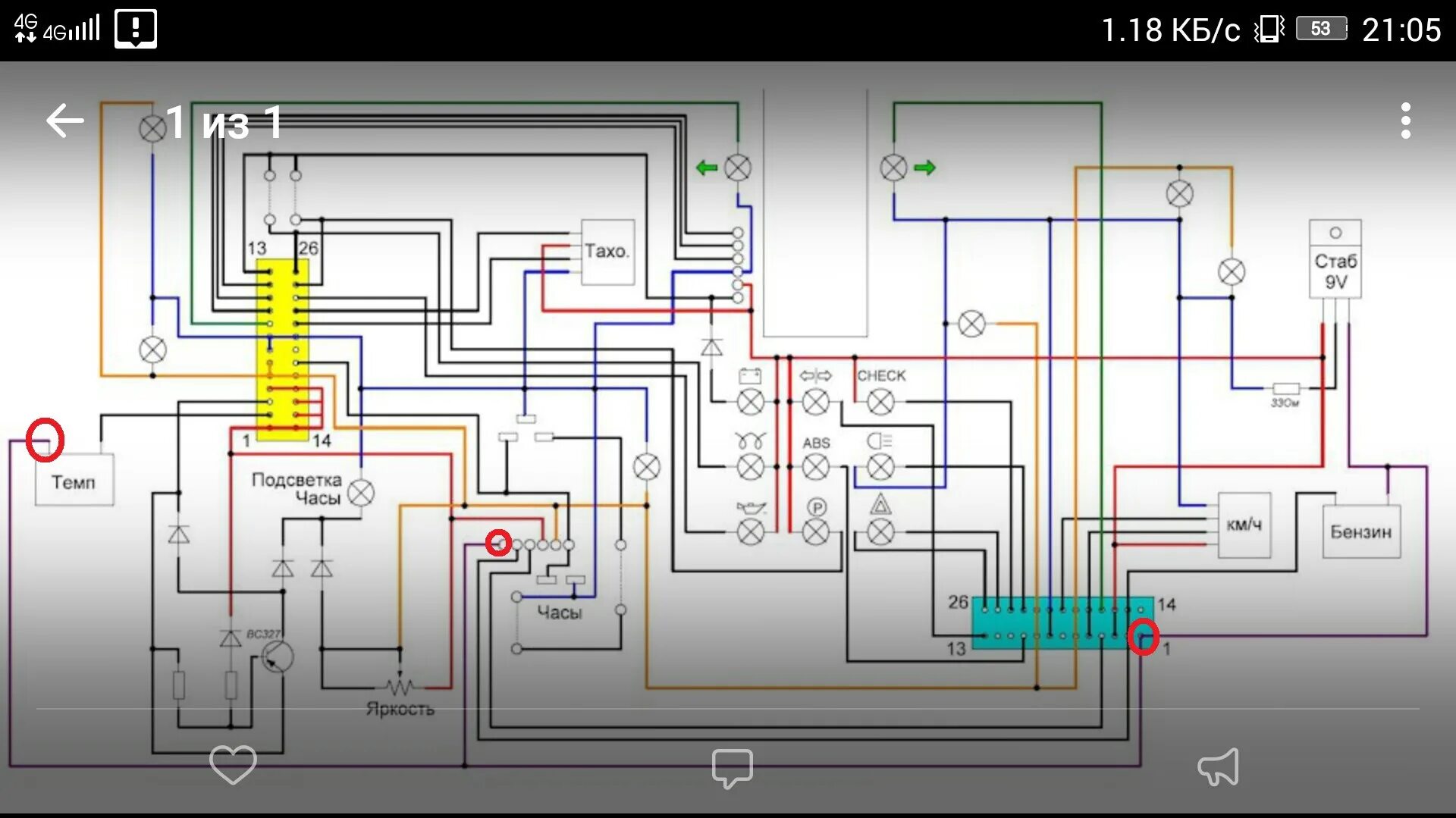Tap the photo counter '1 из 1'
This screenshot has width=1456, height=818.
[x=224, y=122]
